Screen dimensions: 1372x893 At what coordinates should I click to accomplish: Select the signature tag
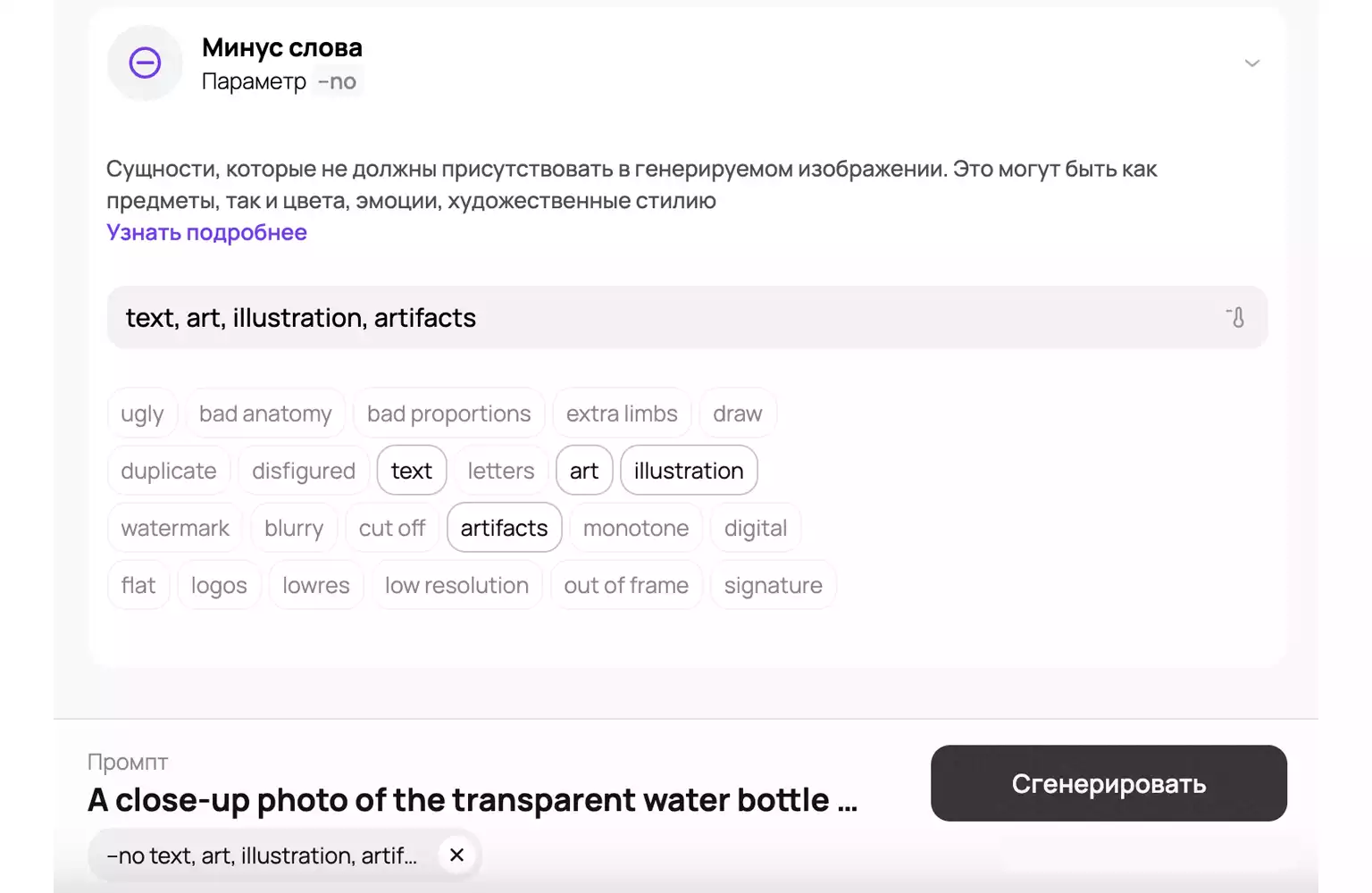pyautogui.click(x=773, y=585)
